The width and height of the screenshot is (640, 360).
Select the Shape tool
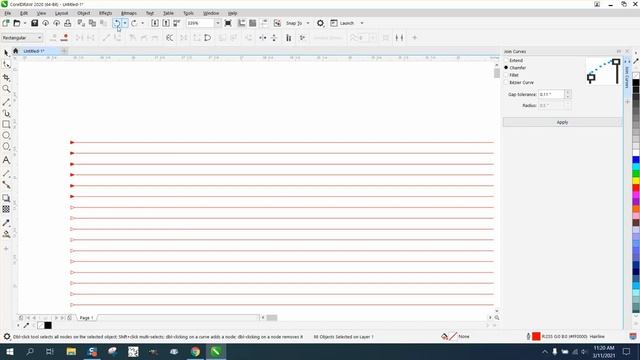click(x=6, y=64)
